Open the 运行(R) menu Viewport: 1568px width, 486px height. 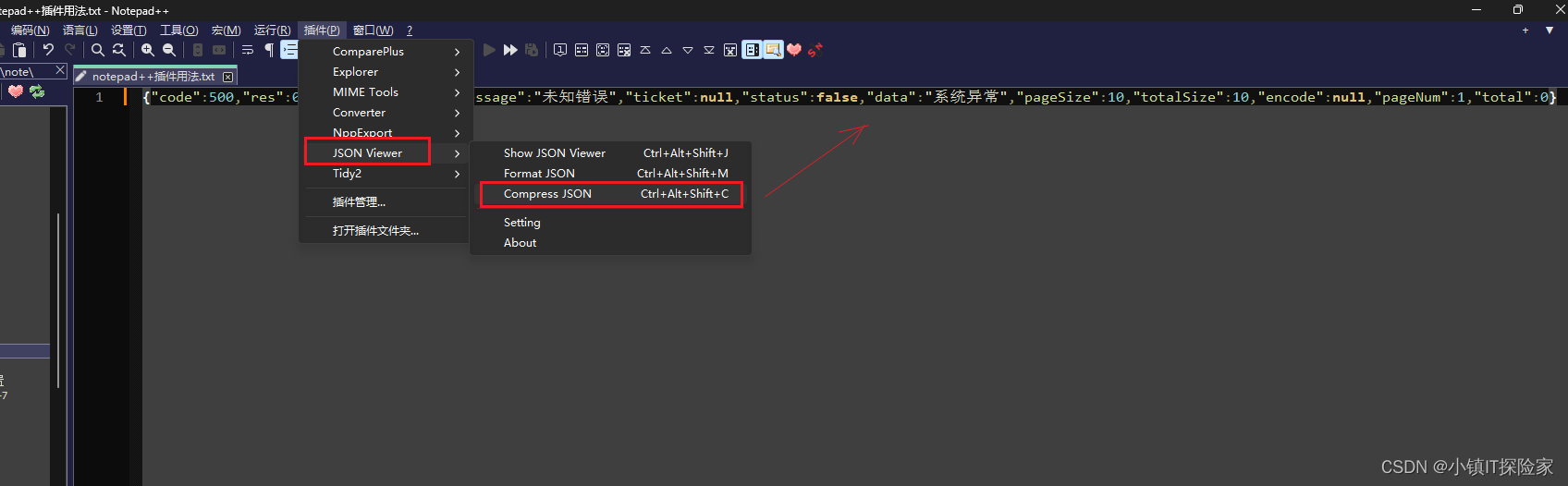pyautogui.click(x=273, y=30)
